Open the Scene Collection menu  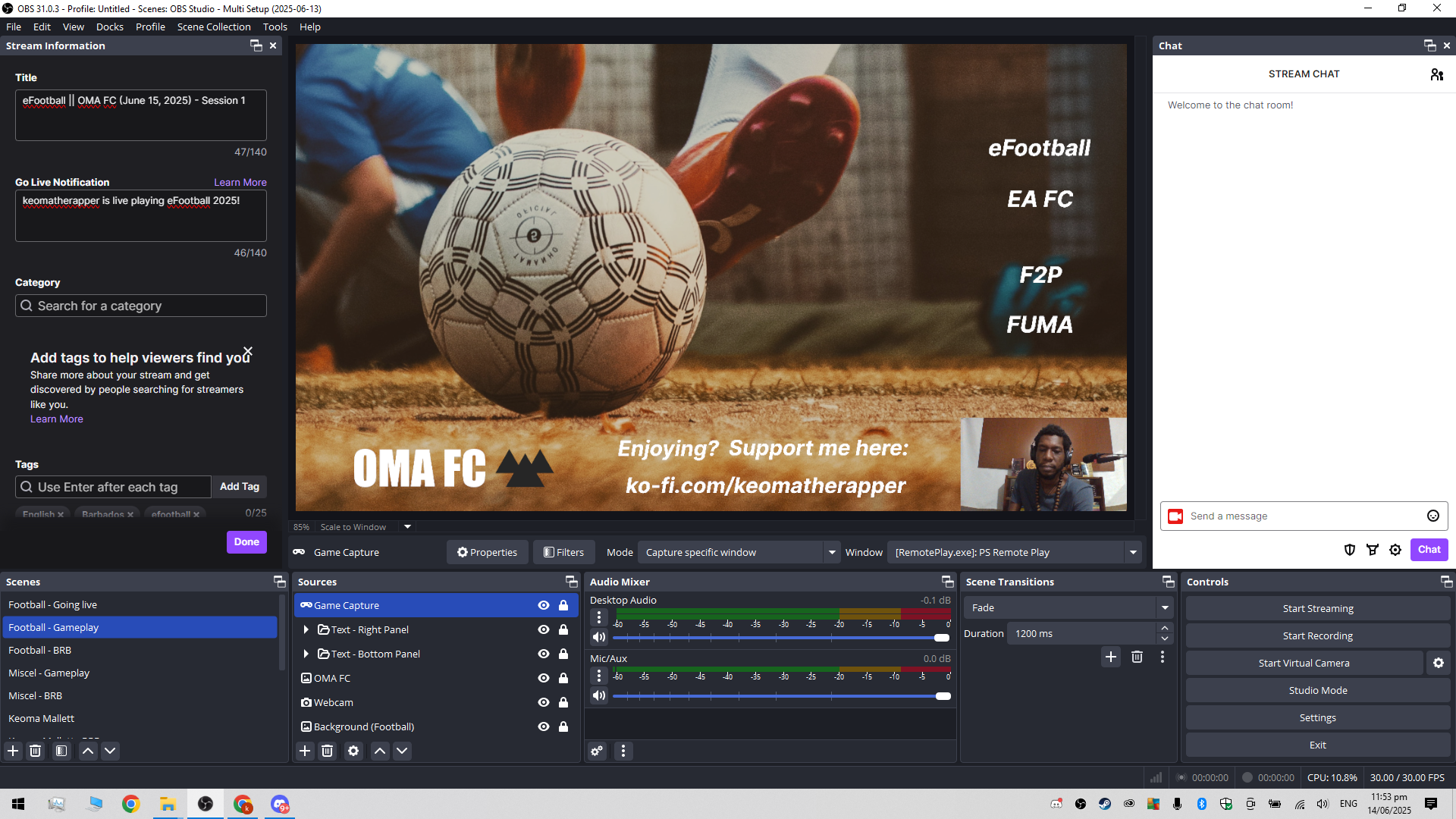214,27
